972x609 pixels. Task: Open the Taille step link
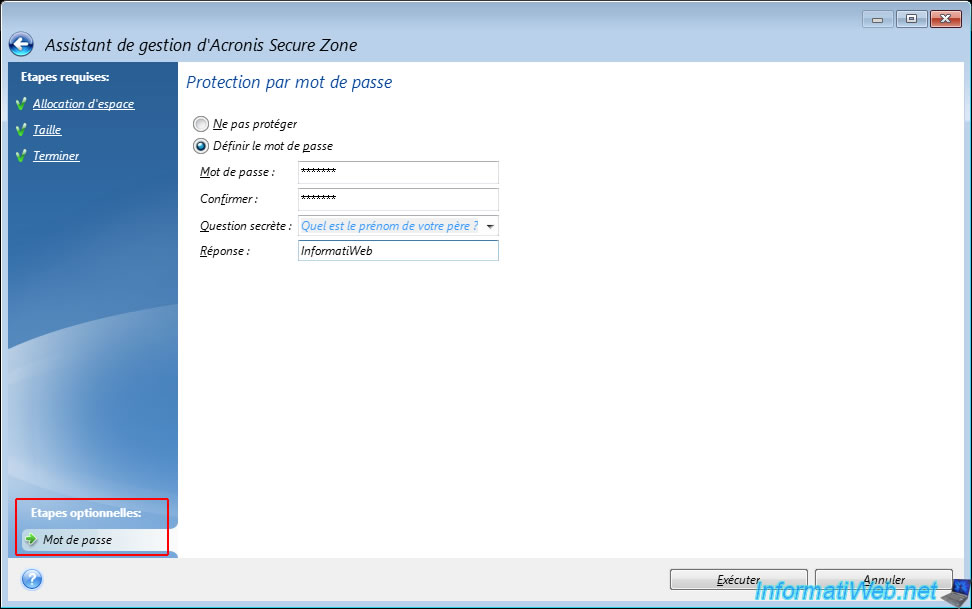47,130
